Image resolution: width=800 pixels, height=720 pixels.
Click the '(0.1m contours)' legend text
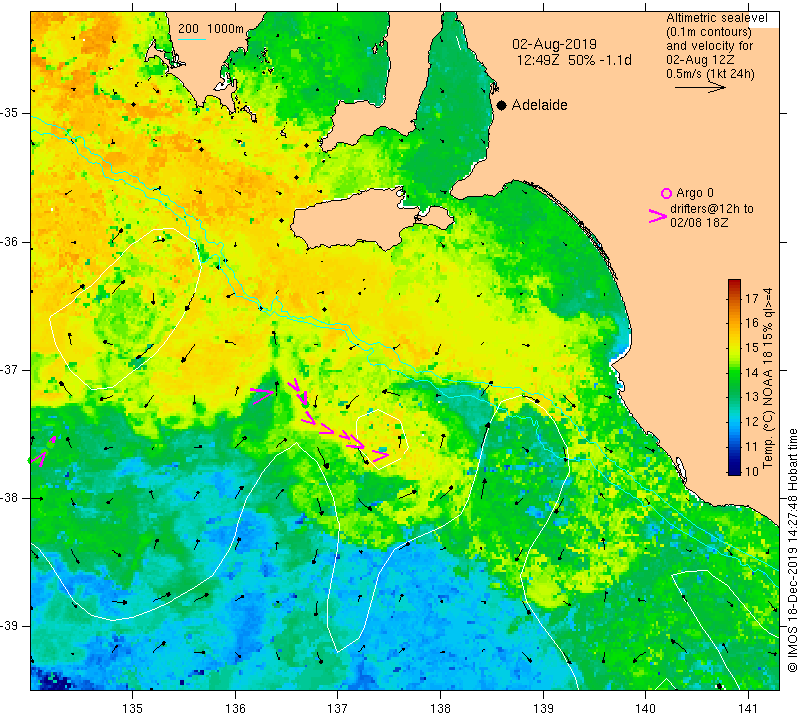tap(709, 32)
